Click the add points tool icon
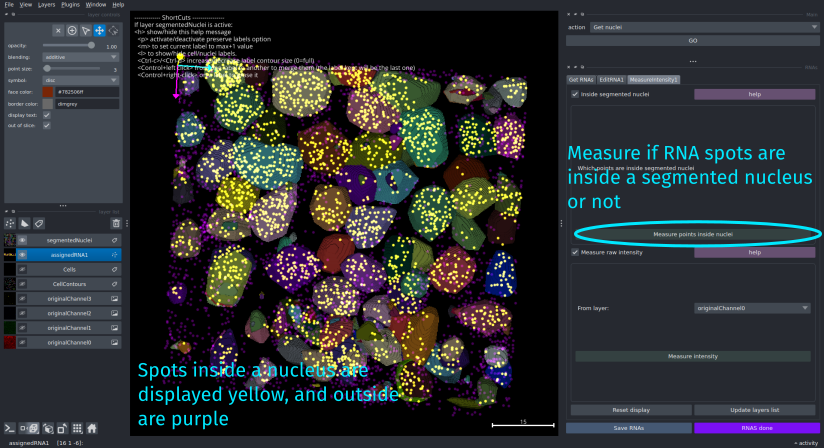The width and height of the screenshot is (824, 448). pos(73,31)
